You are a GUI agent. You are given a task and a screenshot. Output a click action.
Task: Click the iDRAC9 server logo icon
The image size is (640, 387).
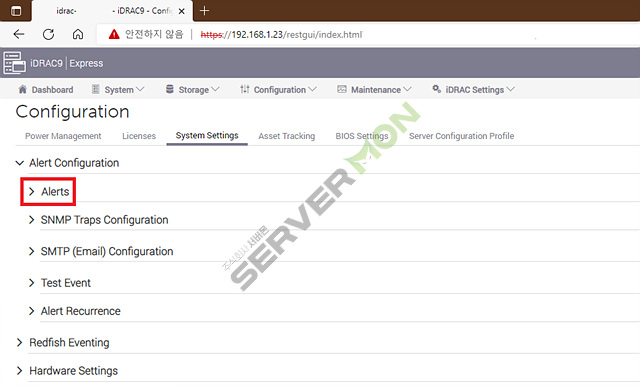14,63
